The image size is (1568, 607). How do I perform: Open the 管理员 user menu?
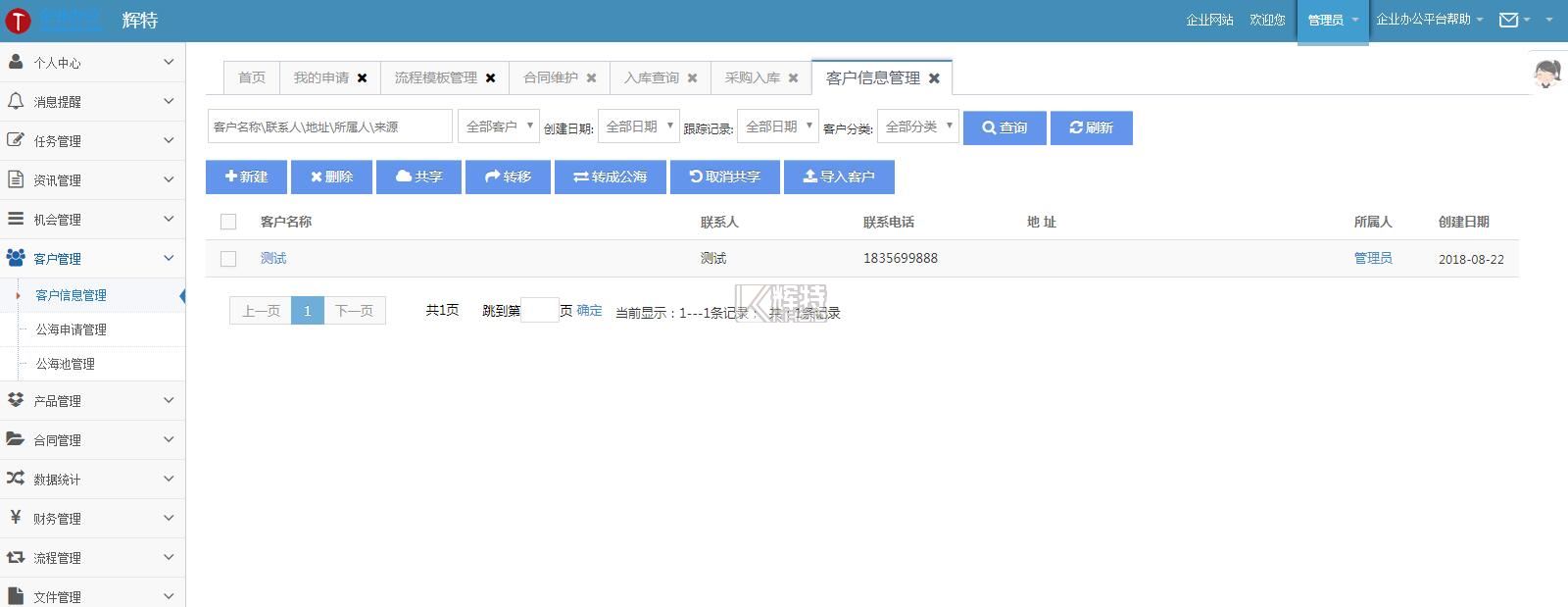[1332, 21]
